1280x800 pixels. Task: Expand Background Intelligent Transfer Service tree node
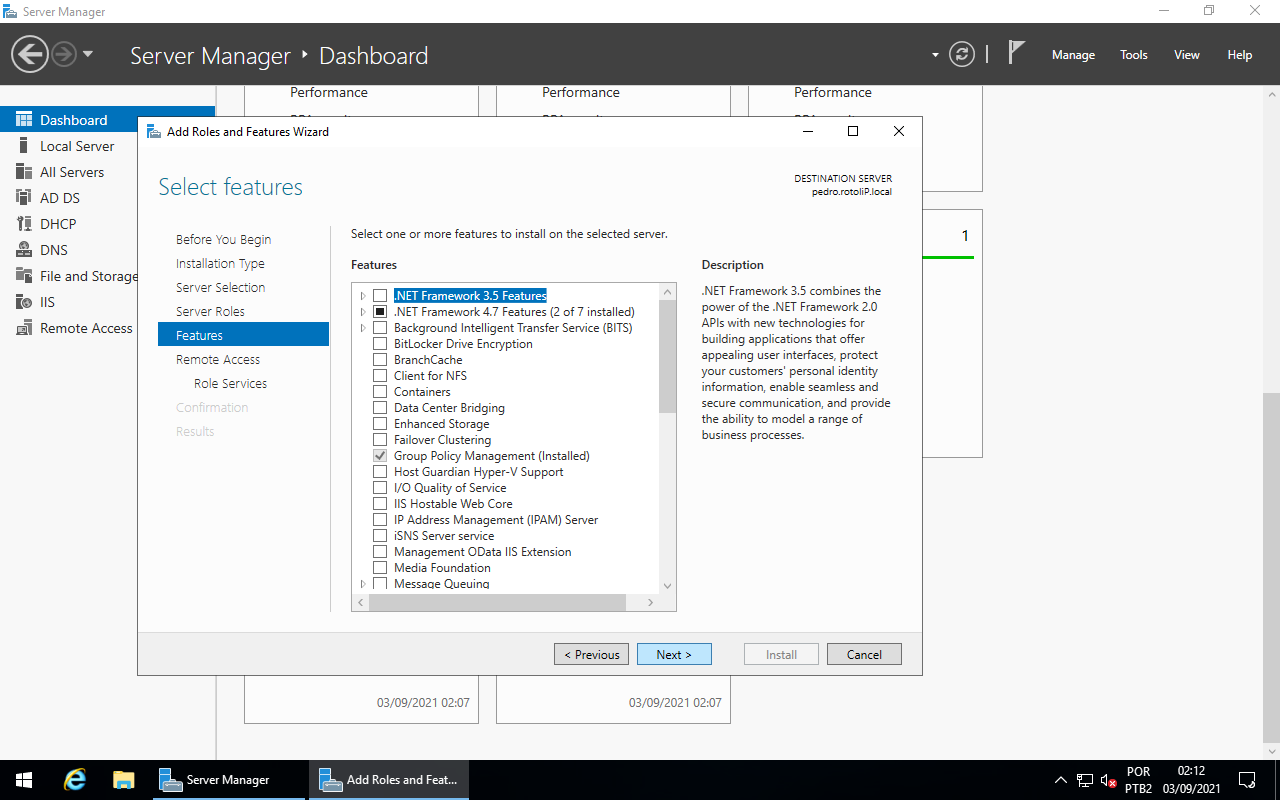pyautogui.click(x=363, y=328)
